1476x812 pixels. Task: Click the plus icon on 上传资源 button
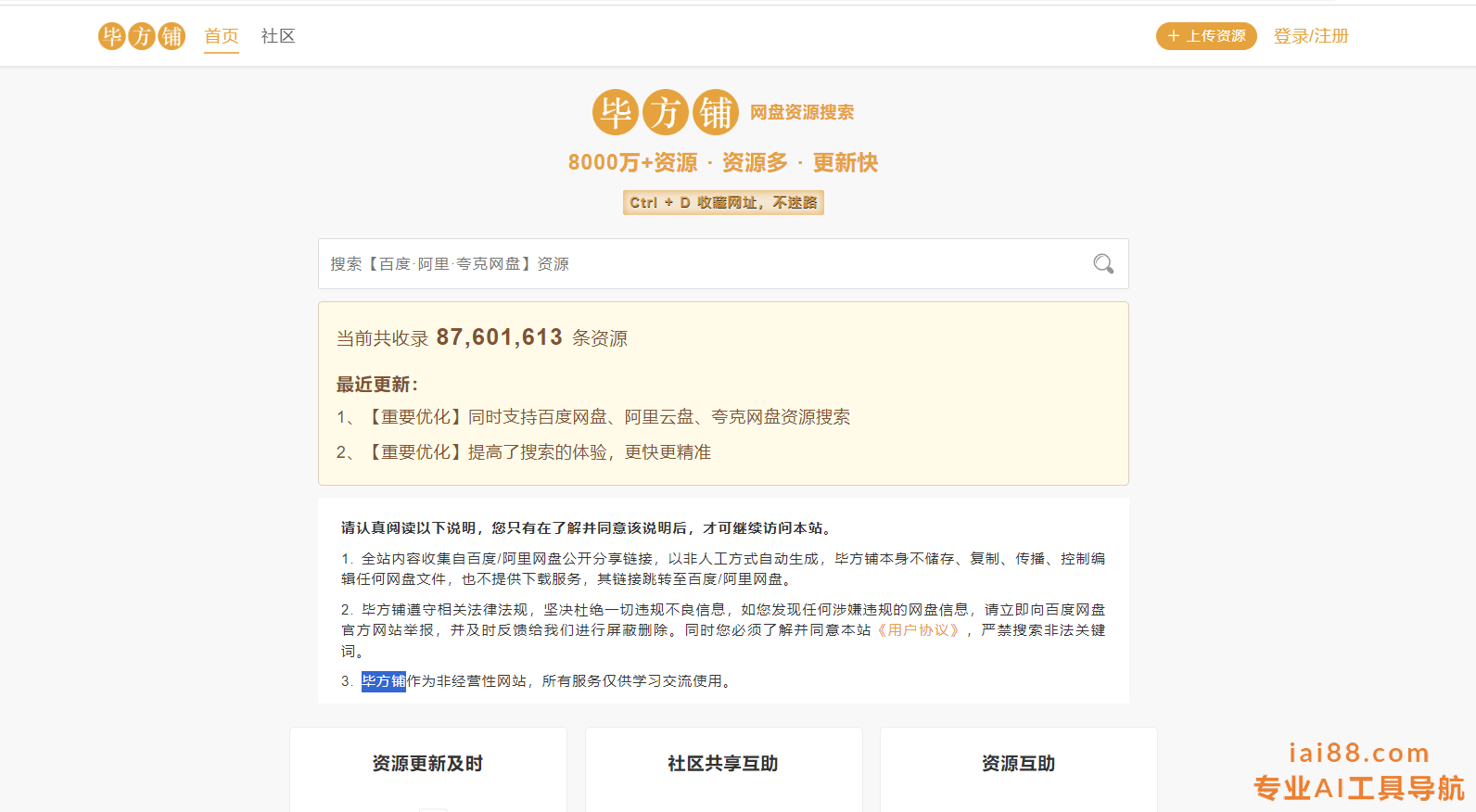point(1174,36)
